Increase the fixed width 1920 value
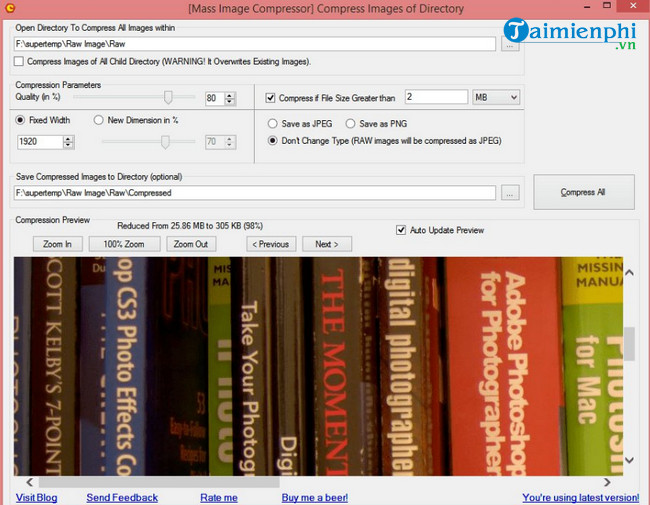The width and height of the screenshot is (650, 505). pyautogui.click(x=68, y=139)
